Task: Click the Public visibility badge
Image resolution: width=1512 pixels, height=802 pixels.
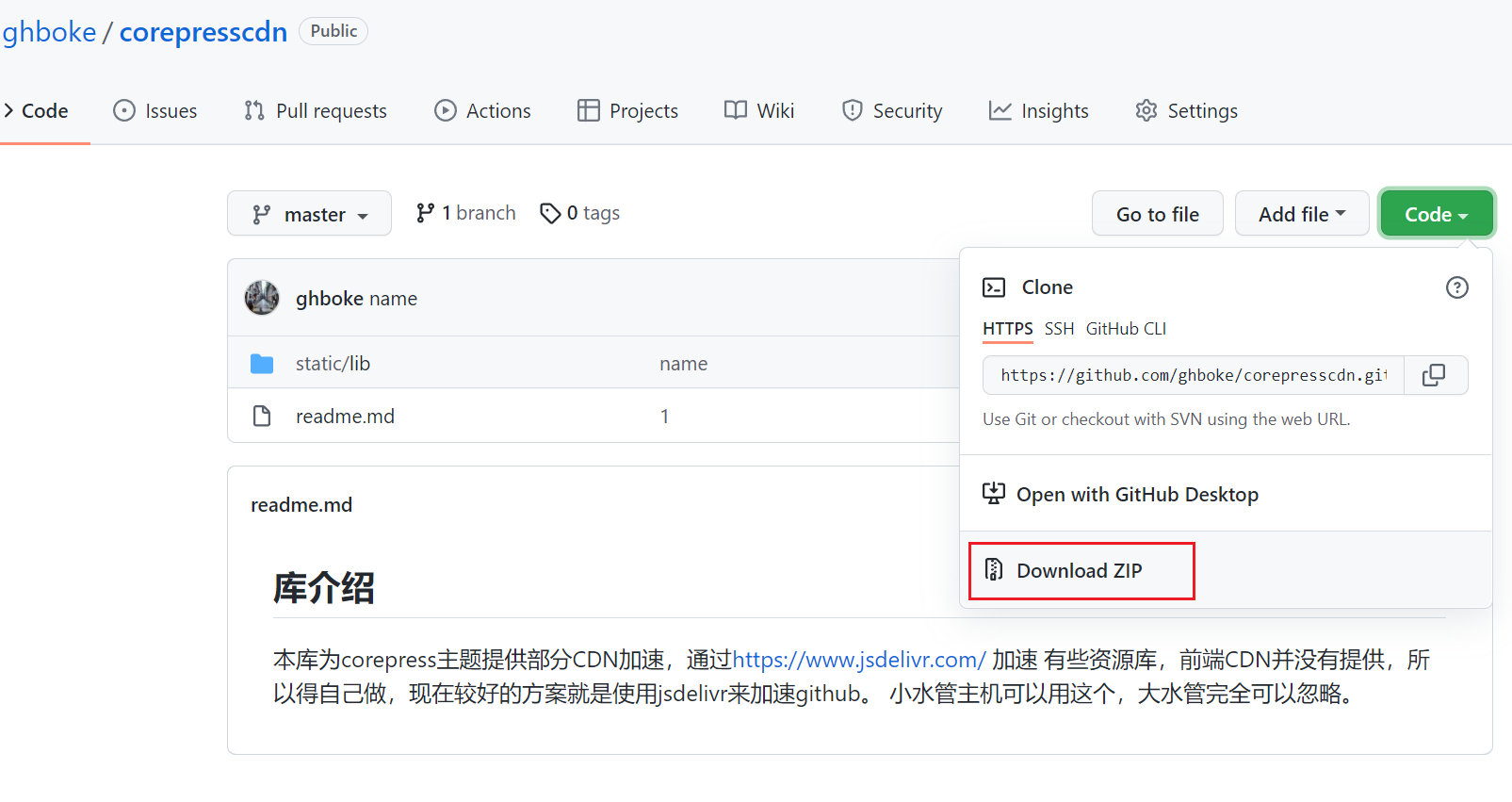Action: (x=333, y=31)
